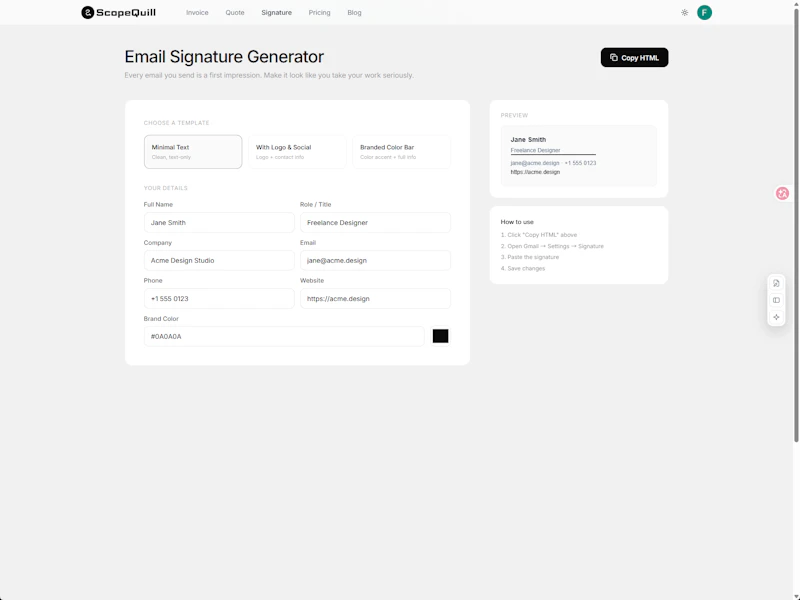The image size is (800, 600).
Task: Click the ScopeQuill brand name text
Action: point(126,12)
